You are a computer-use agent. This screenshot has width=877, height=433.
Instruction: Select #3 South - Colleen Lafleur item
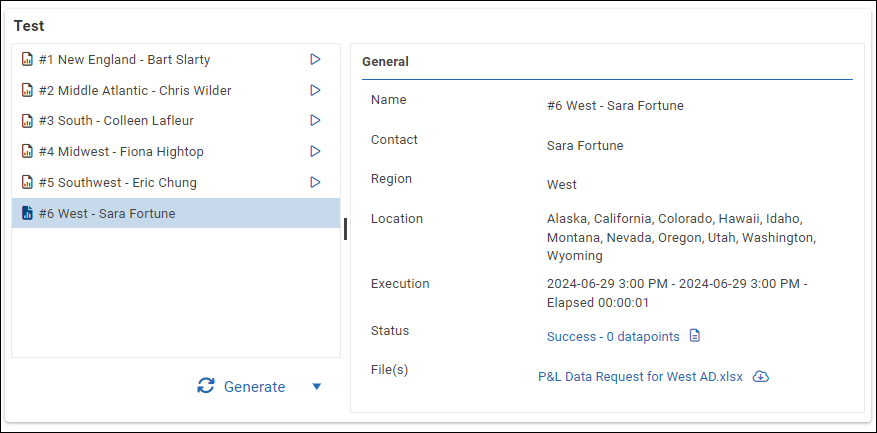coord(116,121)
